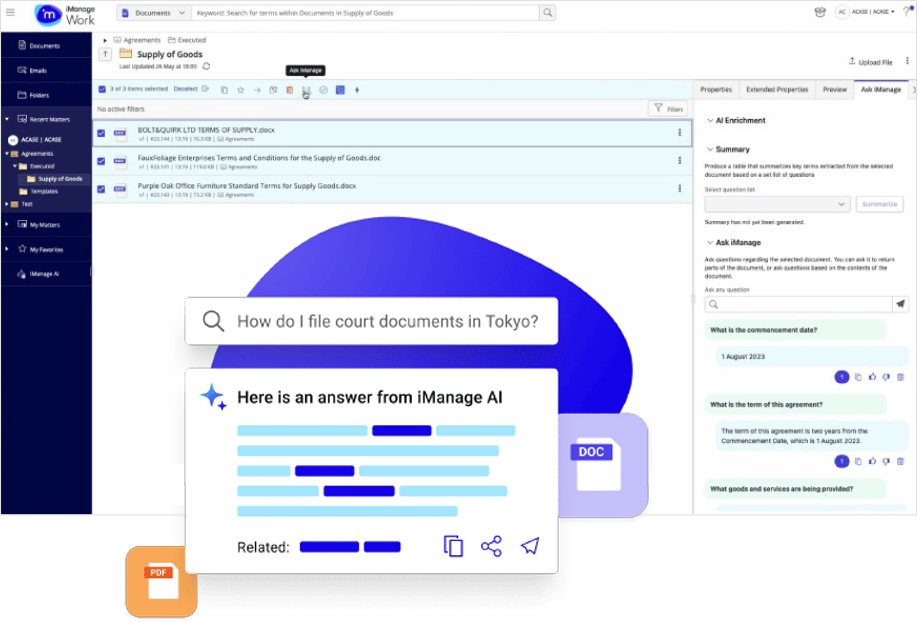917x622 pixels.
Task: Click the copy icon in selection toolbar
Action: tap(224, 90)
